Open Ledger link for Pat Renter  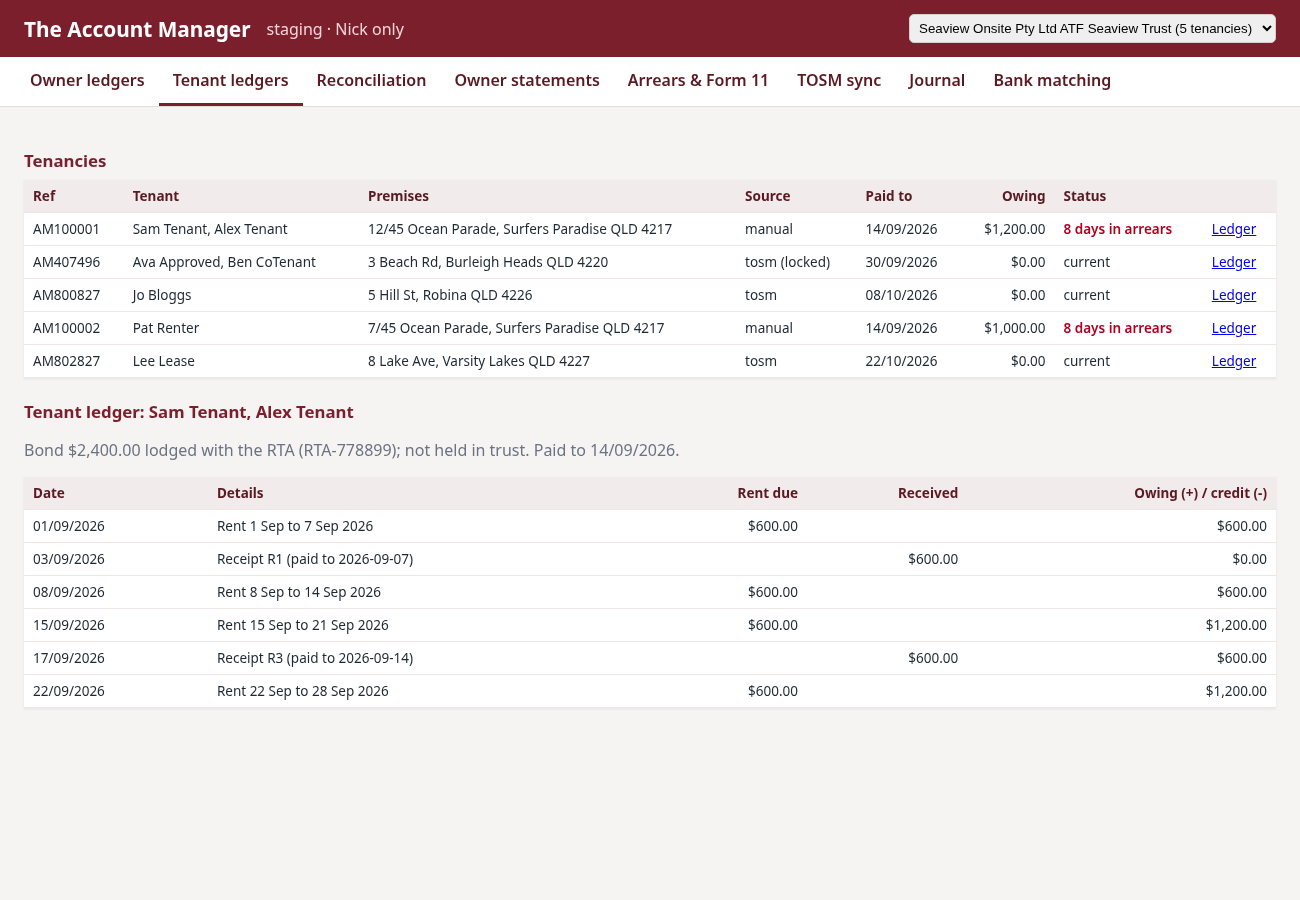(1233, 328)
